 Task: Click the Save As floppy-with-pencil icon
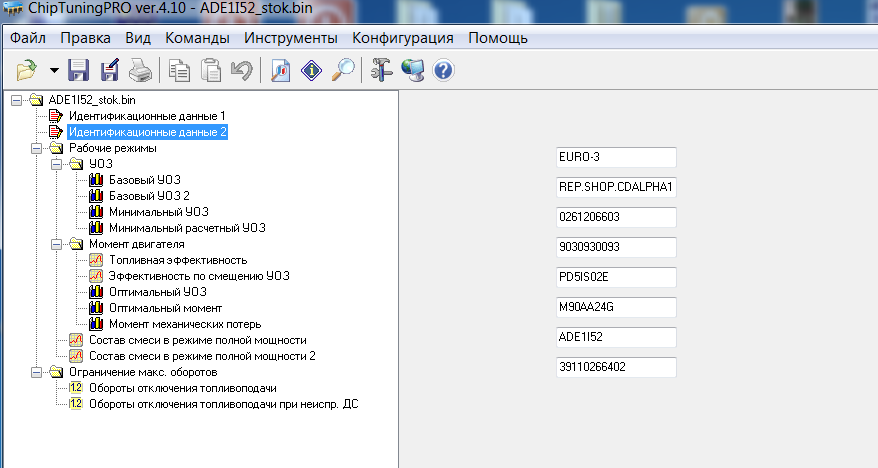pos(109,70)
